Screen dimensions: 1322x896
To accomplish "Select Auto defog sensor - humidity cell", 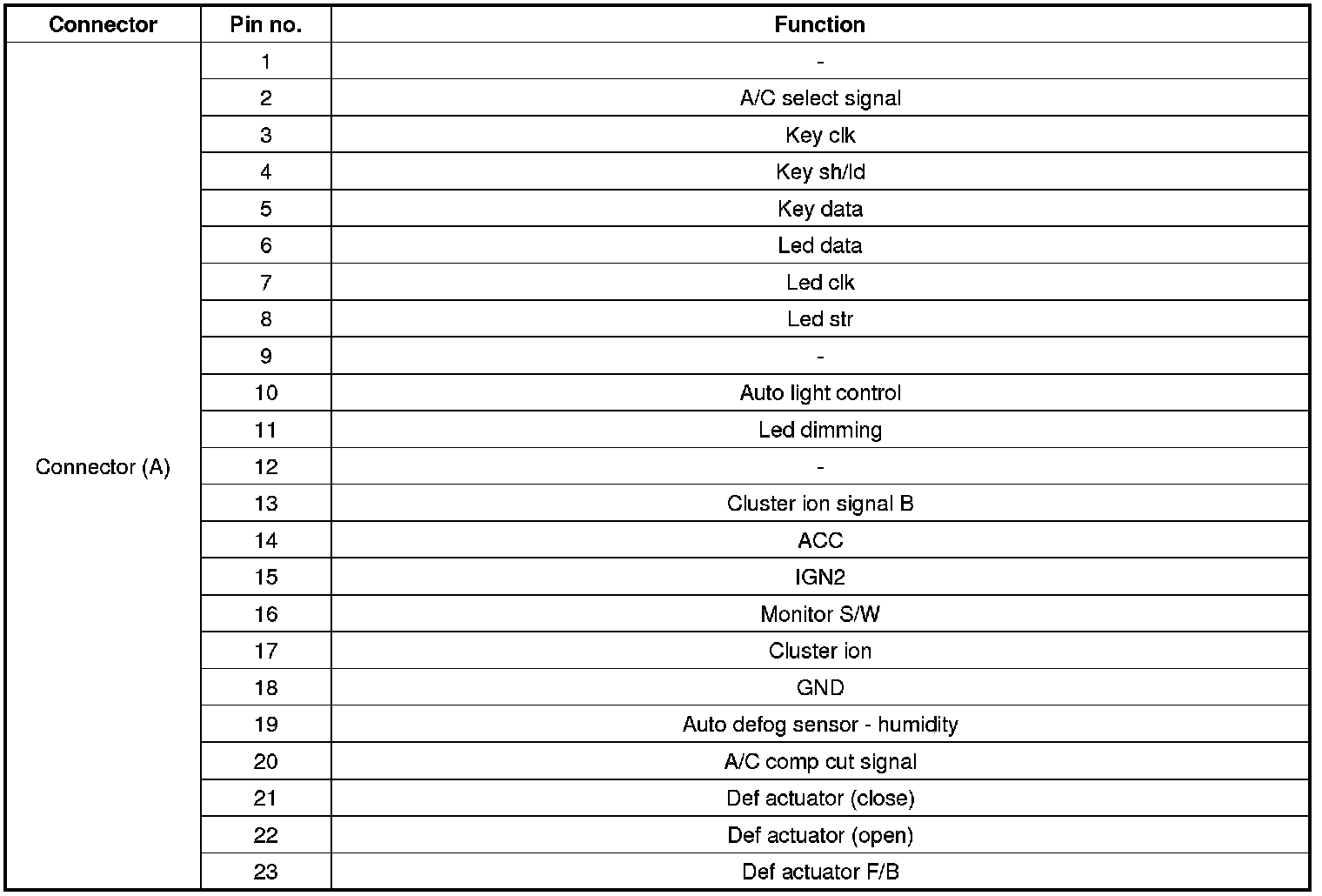I will click(819, 725).
